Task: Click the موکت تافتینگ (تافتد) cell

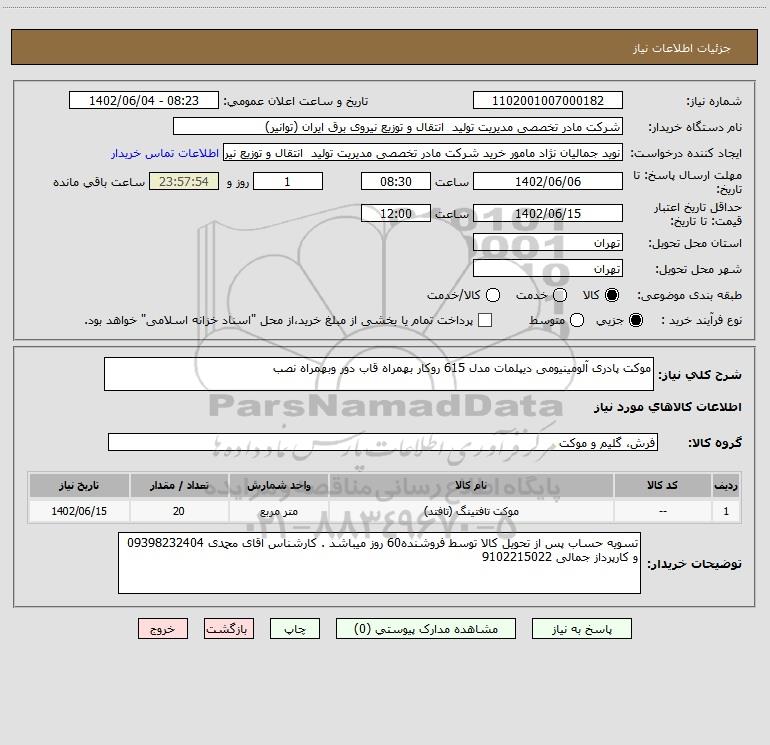Action: (x=471, y=511)
